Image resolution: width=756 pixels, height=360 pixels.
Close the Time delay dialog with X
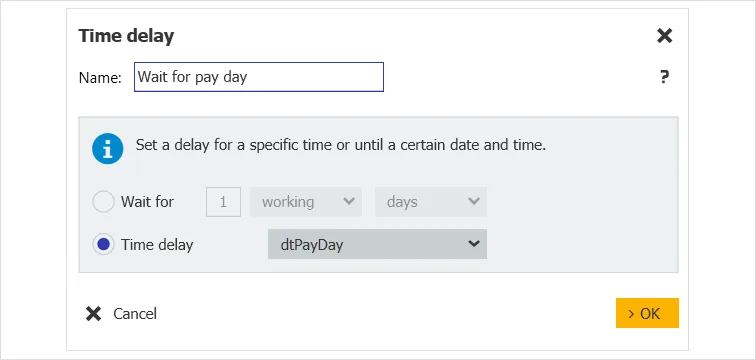pos(664,36)
